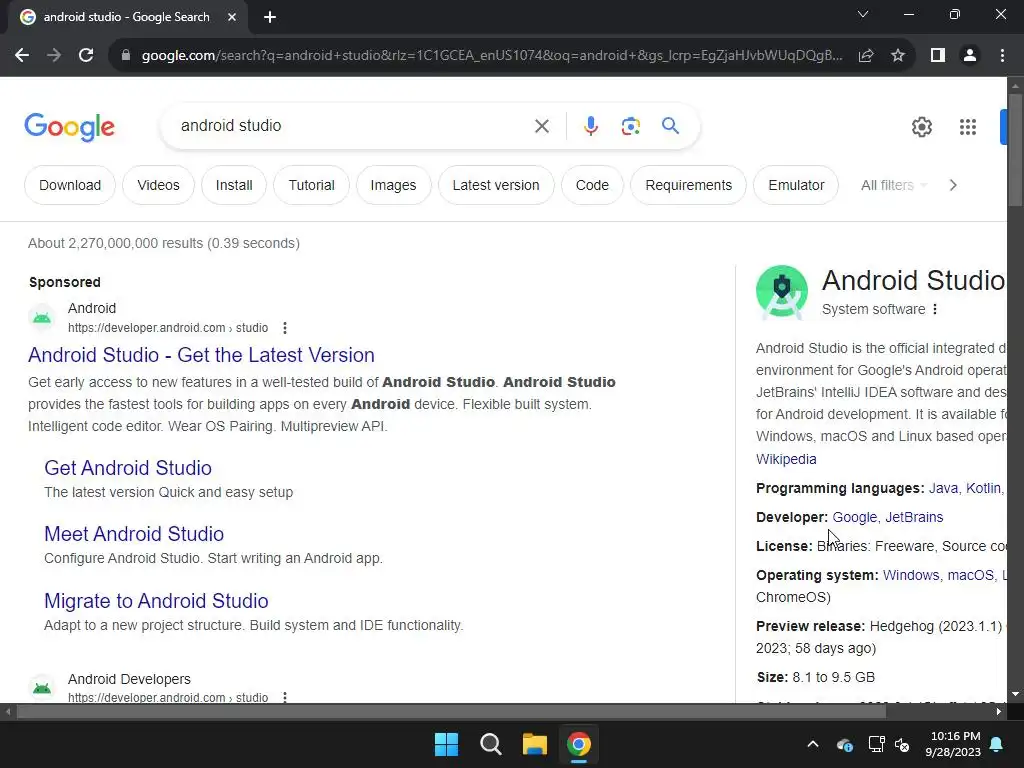Go back using the browser back arrow

(22, 56)
